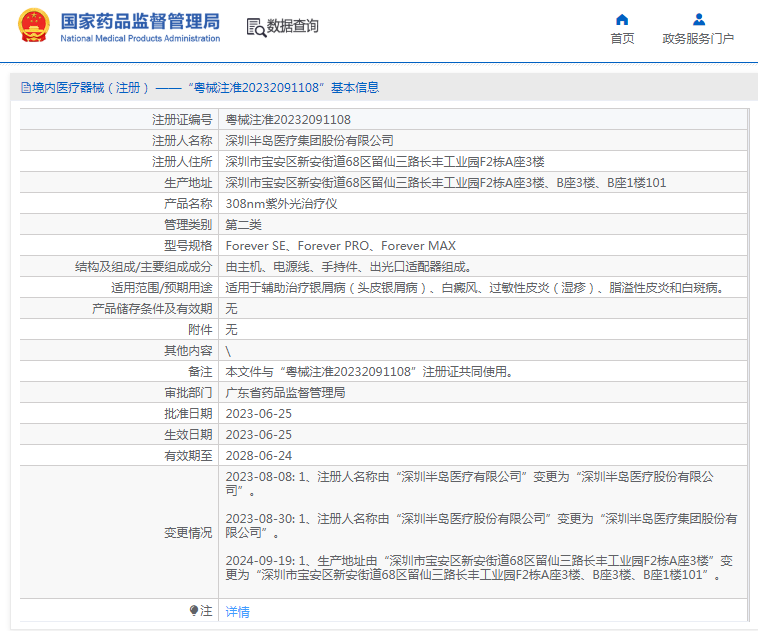The width and height of the screenshot is (758, 631).
Task: Select product name 308nm紫外光治疗仪
Action: point(281,204)
